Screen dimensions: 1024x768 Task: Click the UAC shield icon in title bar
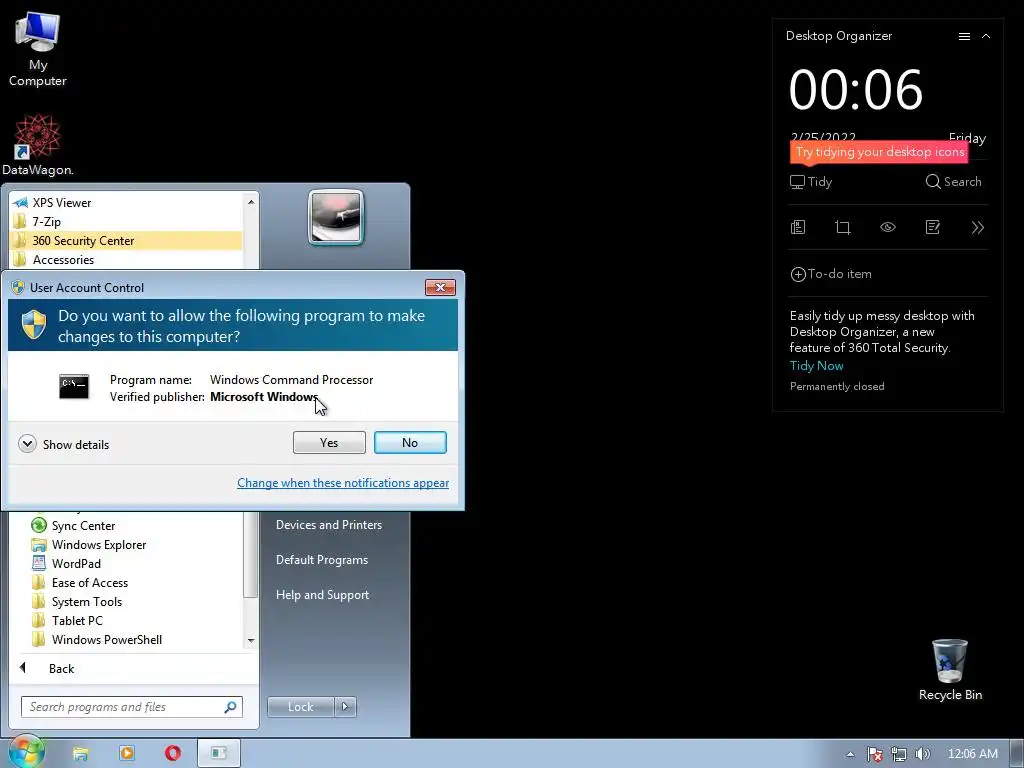point(18,287)
